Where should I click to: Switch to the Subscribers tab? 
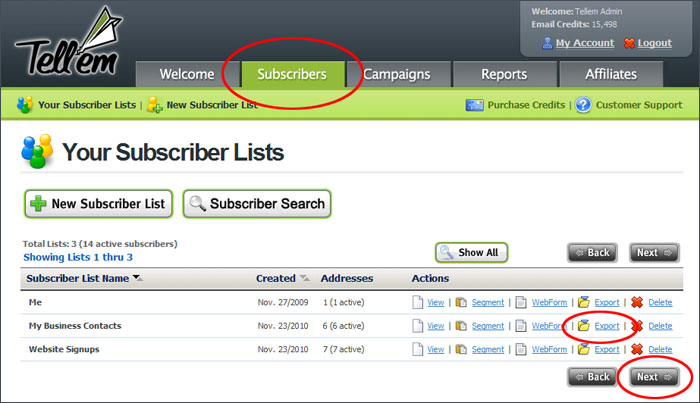tap(292, 74)
